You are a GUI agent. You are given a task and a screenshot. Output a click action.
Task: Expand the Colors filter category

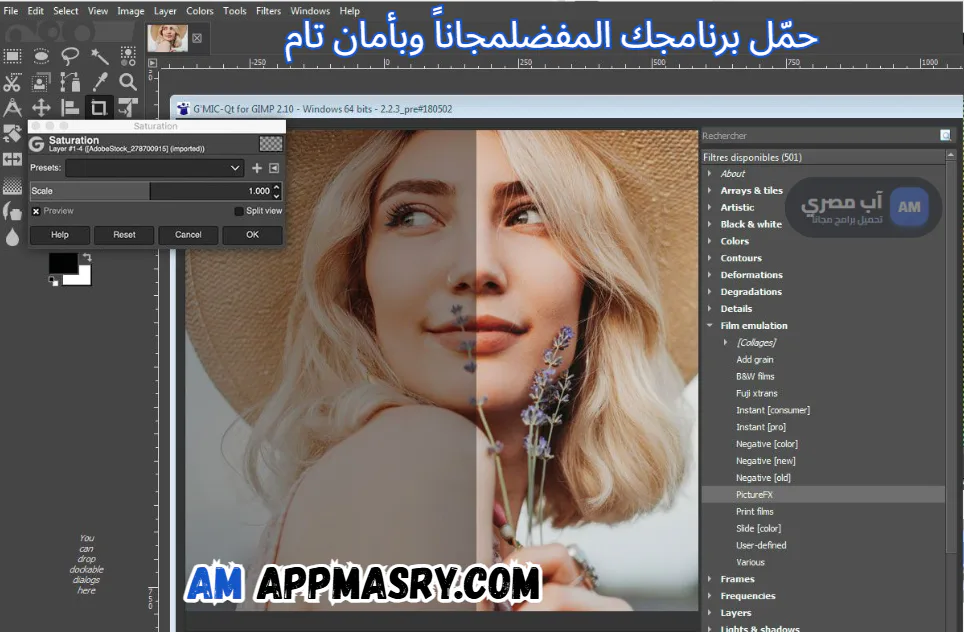(x=709, y=241)
